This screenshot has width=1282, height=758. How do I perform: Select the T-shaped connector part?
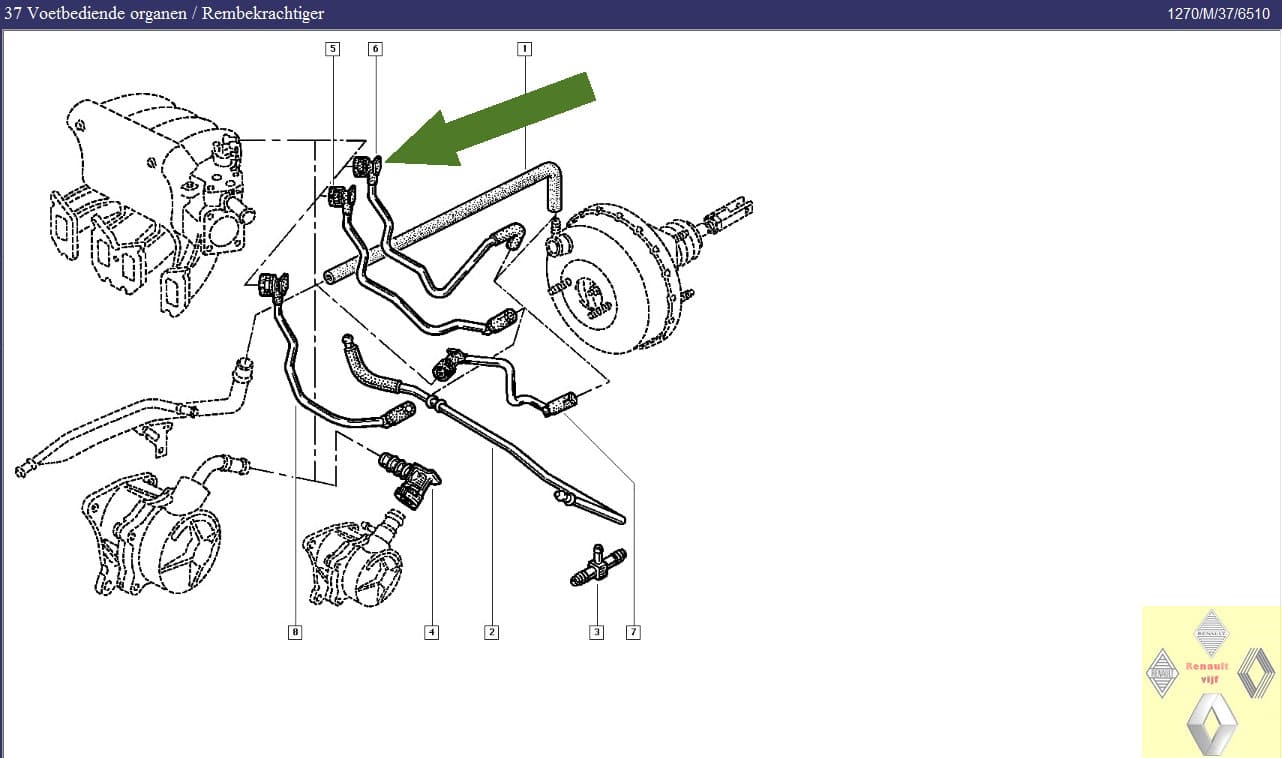pyautogui.click(x=597, y=566)
